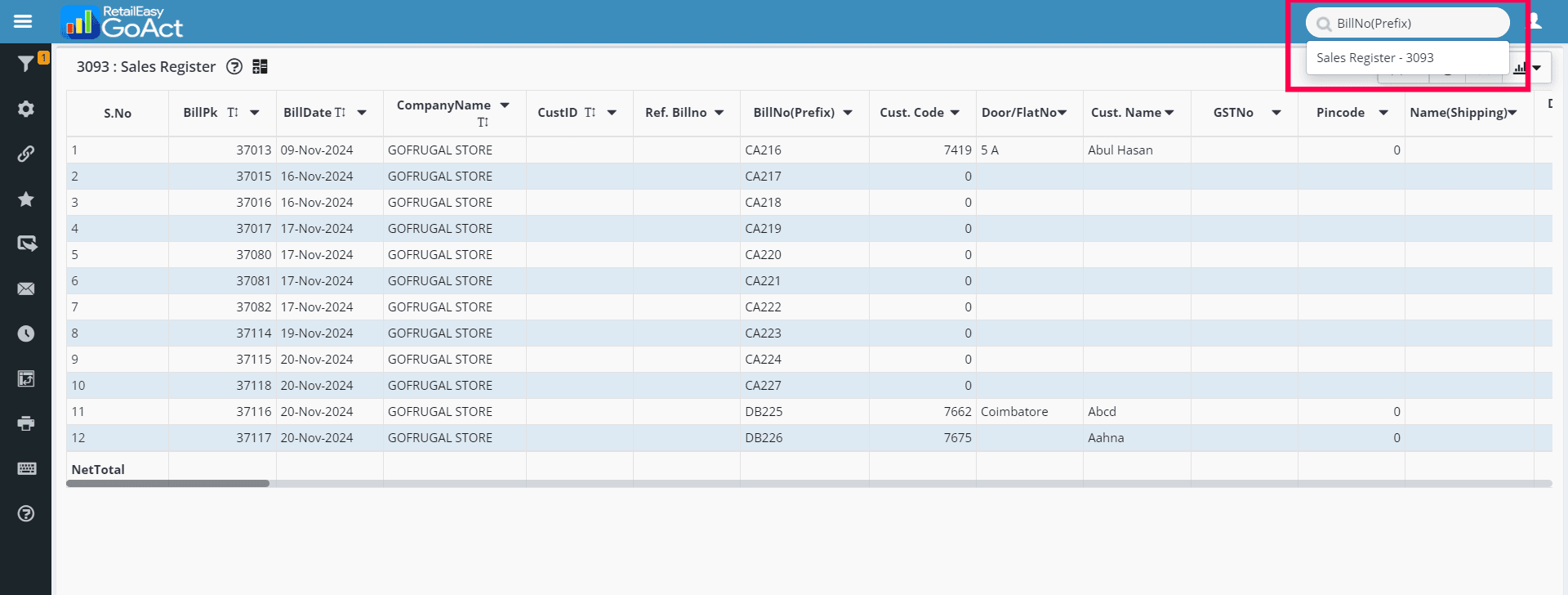
Task: Open keyboard shortcuts icon in sidebar
Action: point(26,468)
